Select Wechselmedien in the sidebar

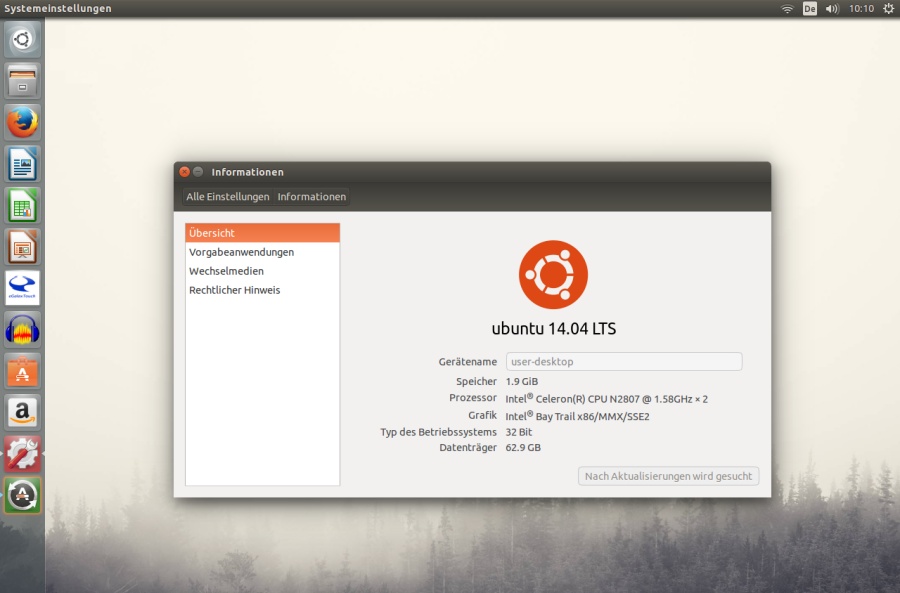[x=262, y=271]
